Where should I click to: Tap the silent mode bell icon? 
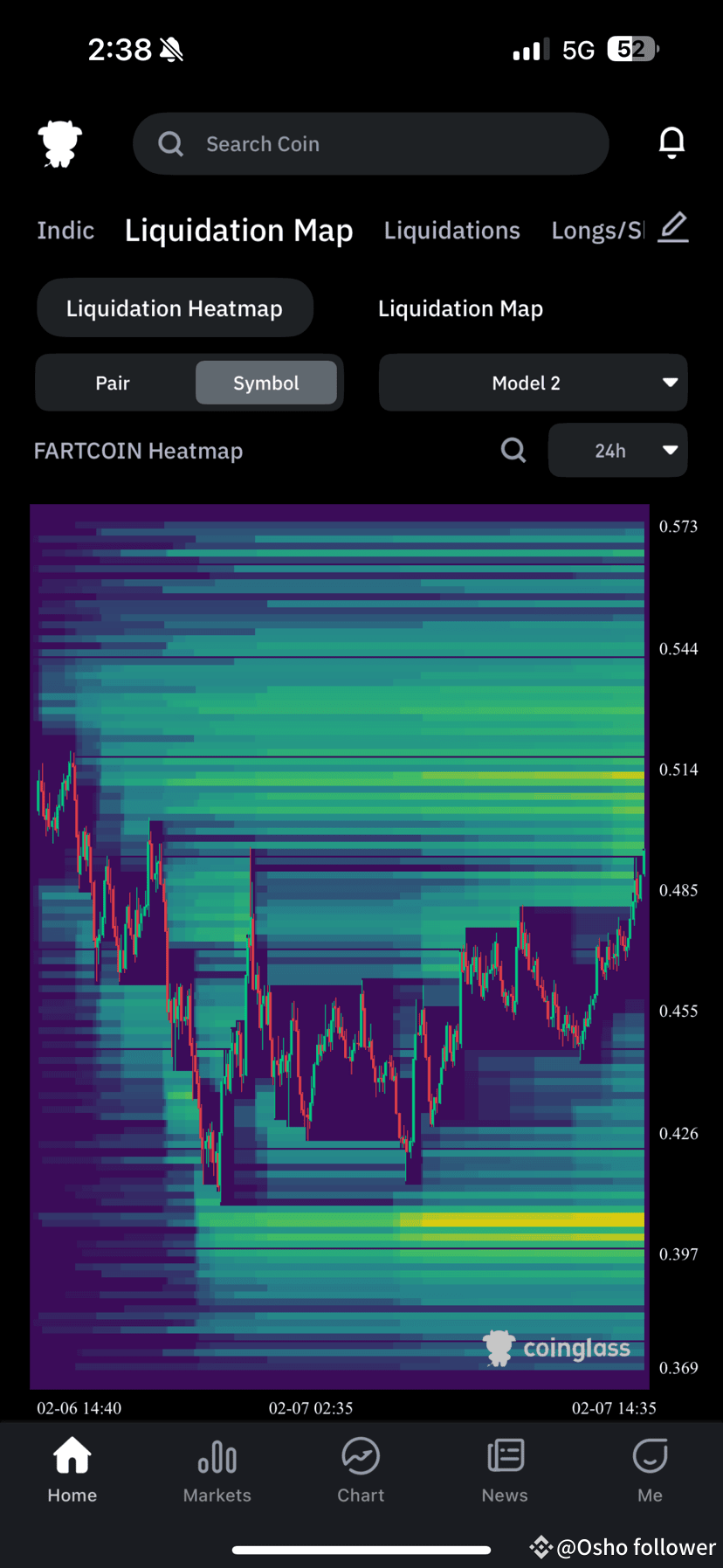point(172,50)
